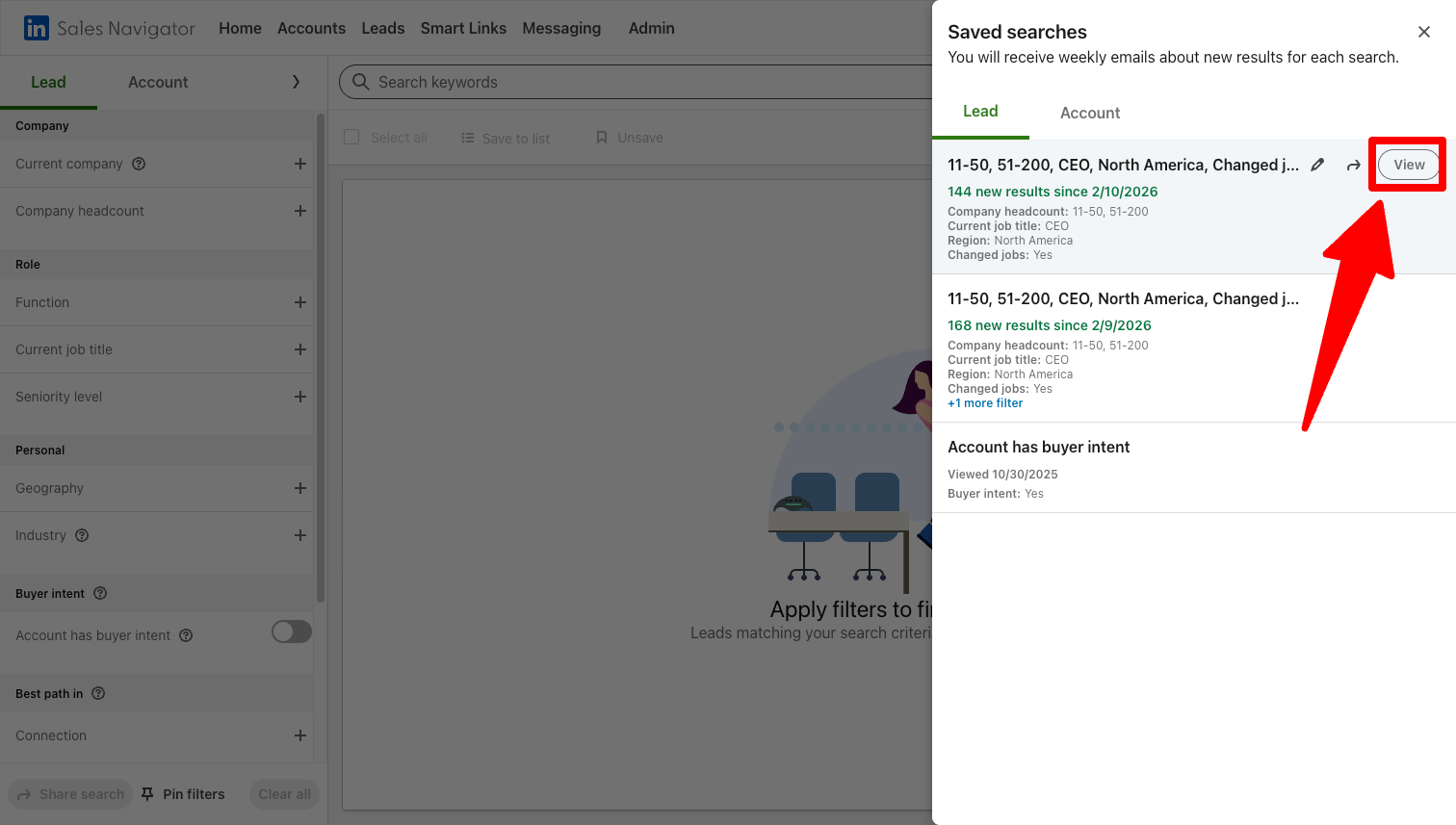Image resolution: width=1456 pixels, height=825 pixels.
Task: Switch to Lead tab in filter panel
Action: 48,82
